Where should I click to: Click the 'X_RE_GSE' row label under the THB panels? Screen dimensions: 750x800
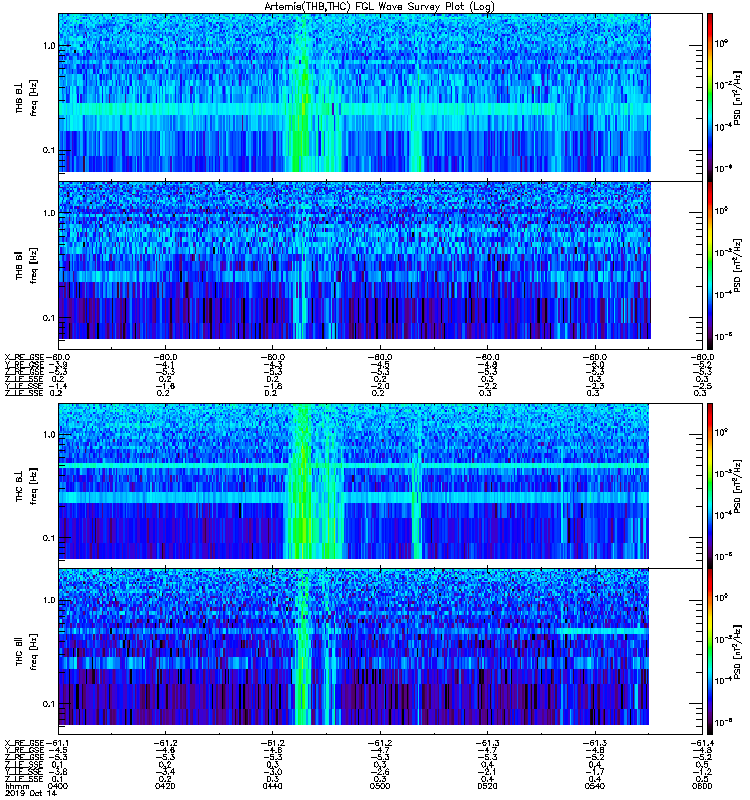click(24, 357)
